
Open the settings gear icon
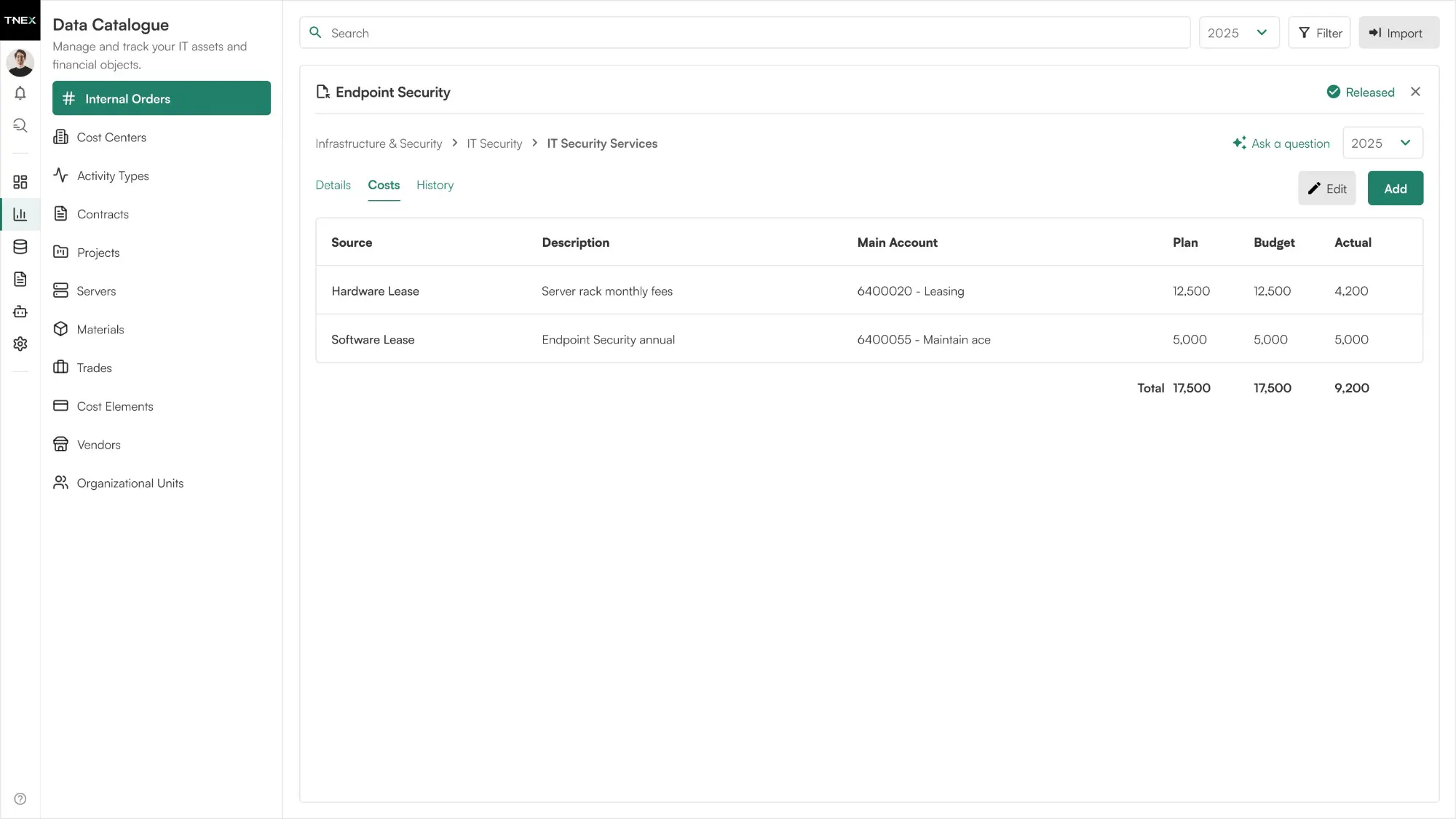[20, 344]
